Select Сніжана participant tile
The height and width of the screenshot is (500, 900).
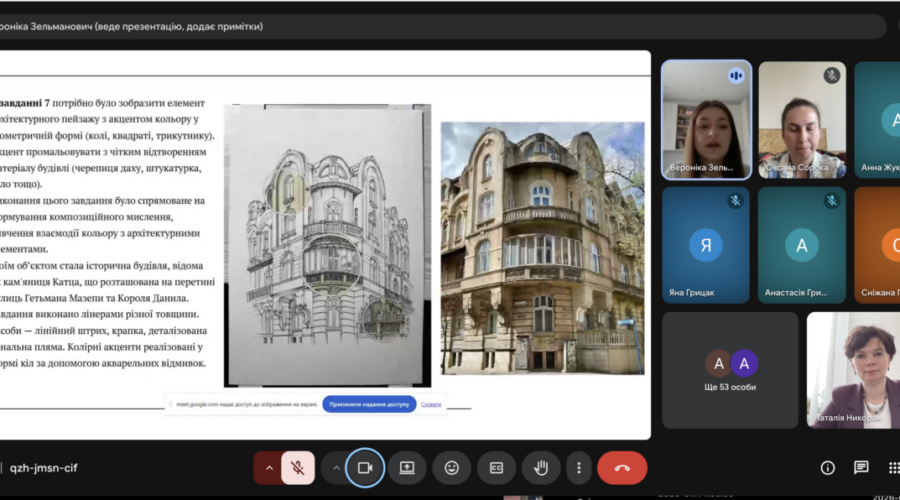[x=877, y=245]
